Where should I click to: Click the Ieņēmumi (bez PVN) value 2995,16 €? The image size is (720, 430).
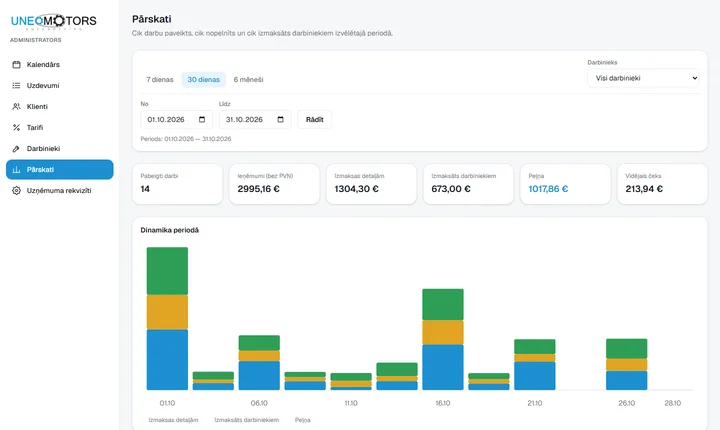259,189
